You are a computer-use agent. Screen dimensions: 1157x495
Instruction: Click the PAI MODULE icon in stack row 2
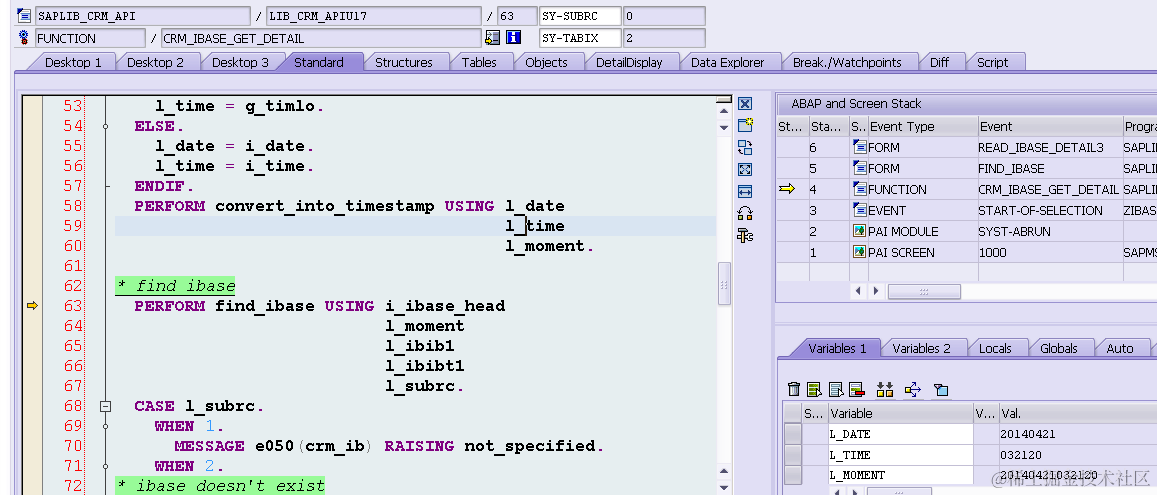coord(860,232)
